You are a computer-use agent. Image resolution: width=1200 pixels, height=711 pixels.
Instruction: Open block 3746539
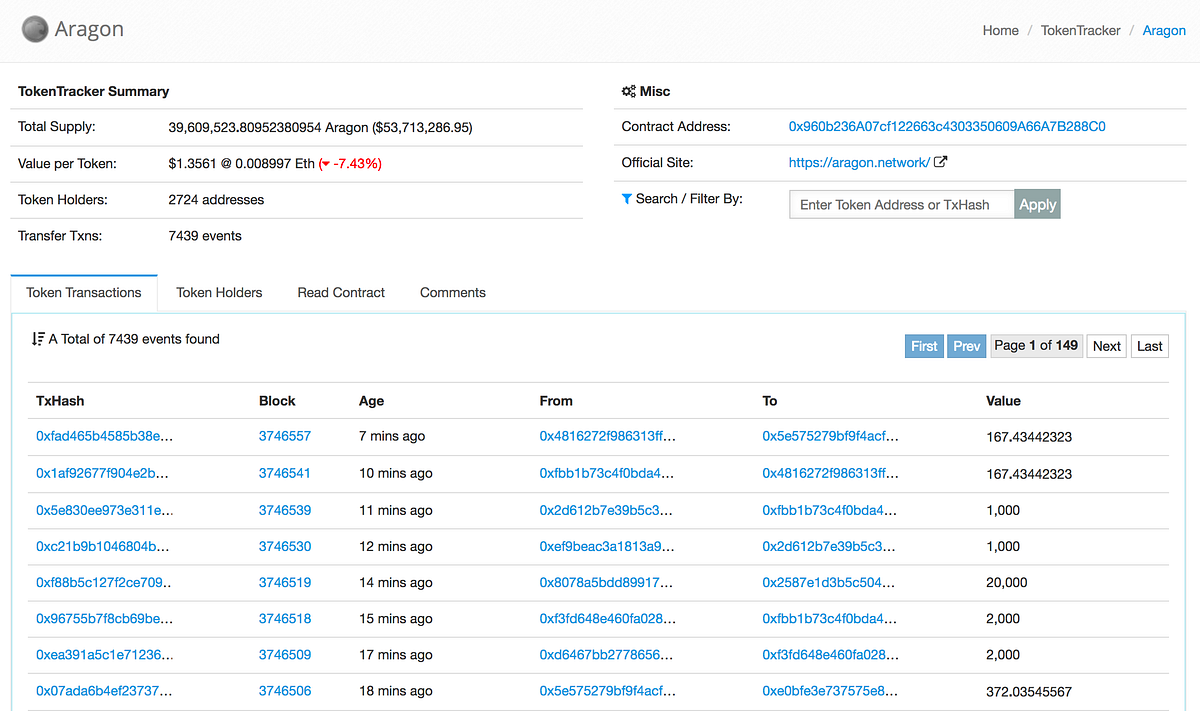tap(285, 510)
